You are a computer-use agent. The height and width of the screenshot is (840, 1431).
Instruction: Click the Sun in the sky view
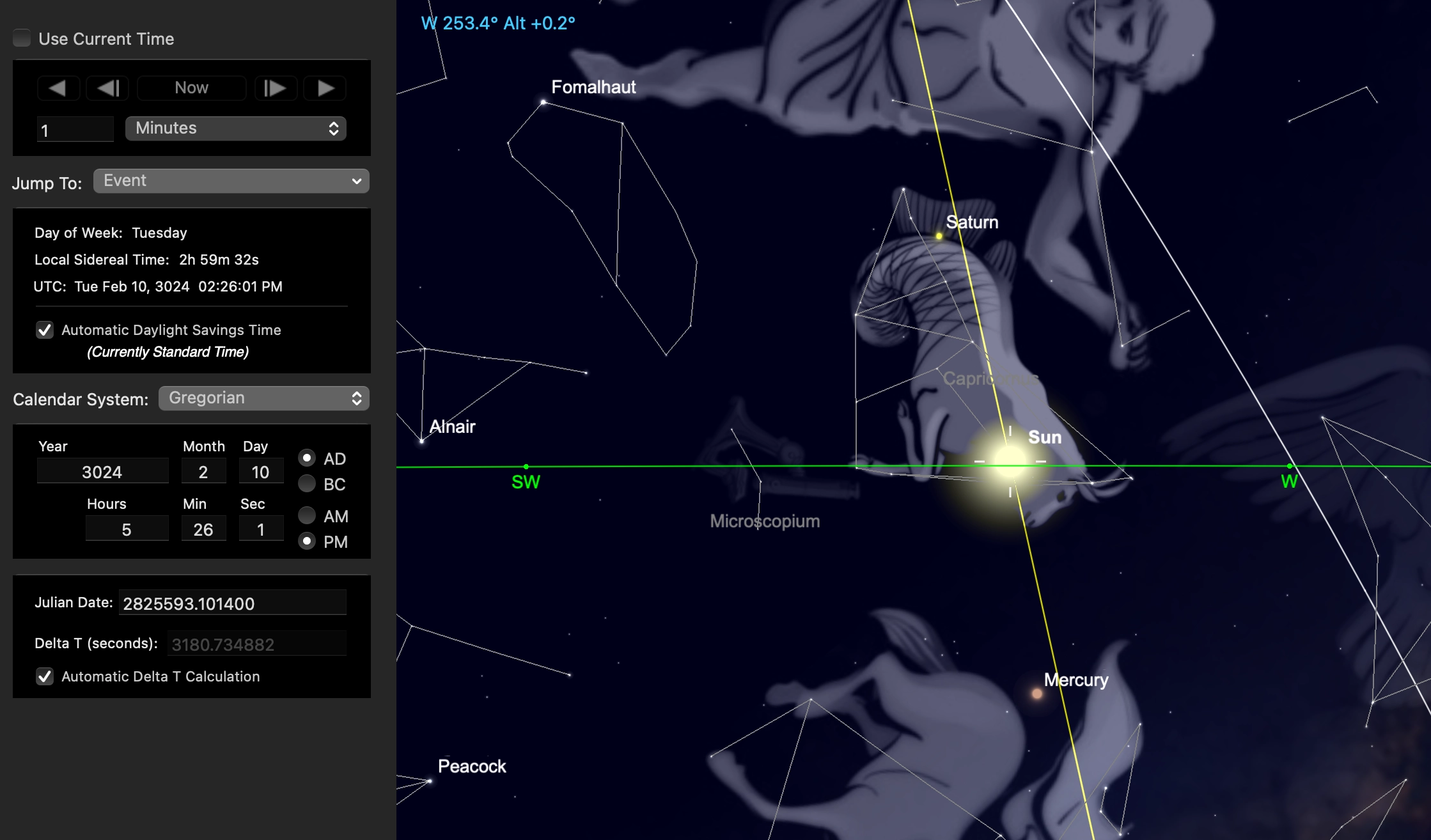pyautogui.click(x=1010, y=460)
